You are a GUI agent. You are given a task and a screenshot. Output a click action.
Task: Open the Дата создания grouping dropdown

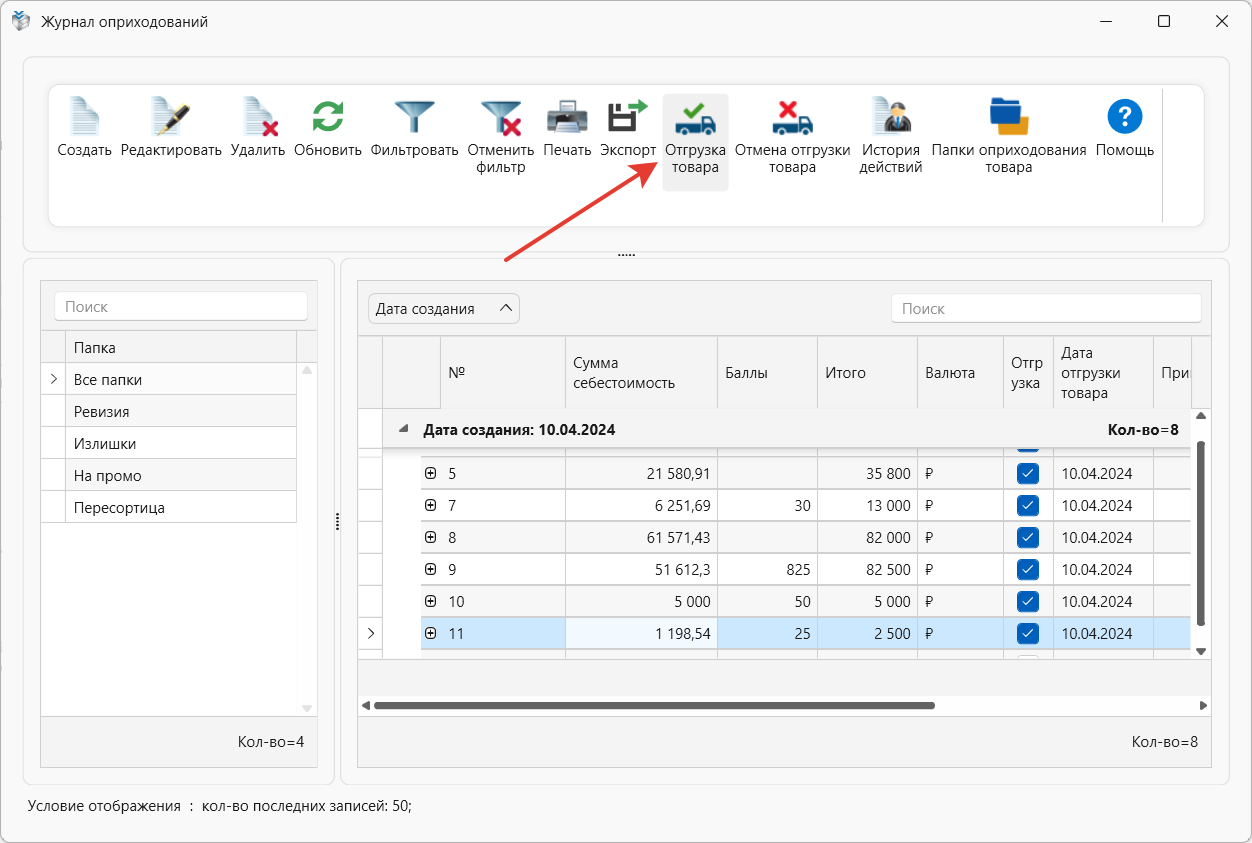[x=444, y=309]
